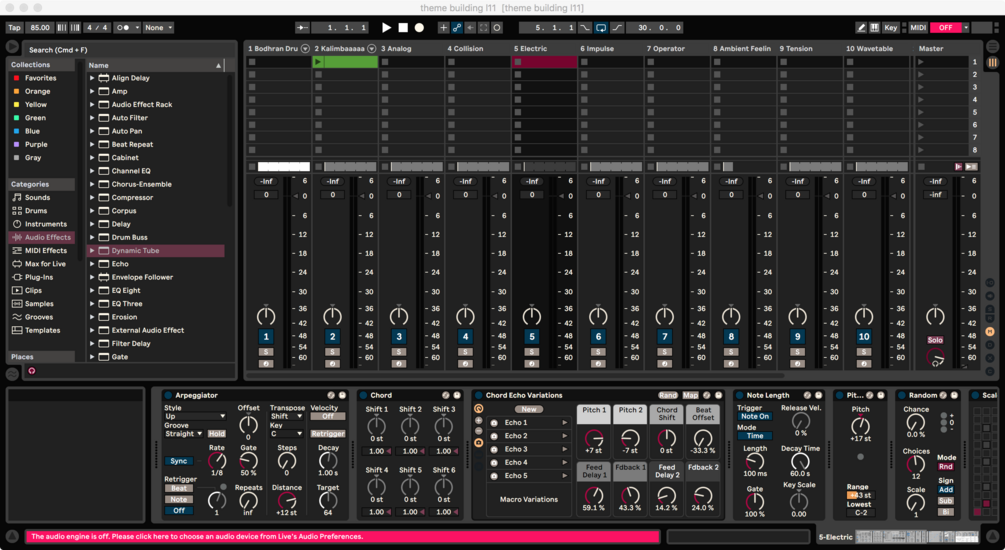The height and width of the screenshot is (550, 1005).
Task: Activate track 1 Bodhran with number button
Action: pyautogui.click(x=266, y=337)
